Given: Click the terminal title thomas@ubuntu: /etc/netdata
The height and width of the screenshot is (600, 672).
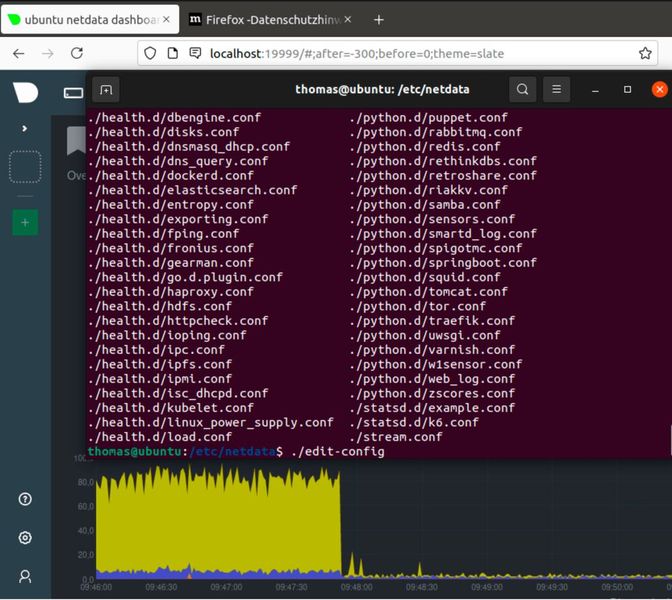Looking at the screenshot, I should [382, 89].
